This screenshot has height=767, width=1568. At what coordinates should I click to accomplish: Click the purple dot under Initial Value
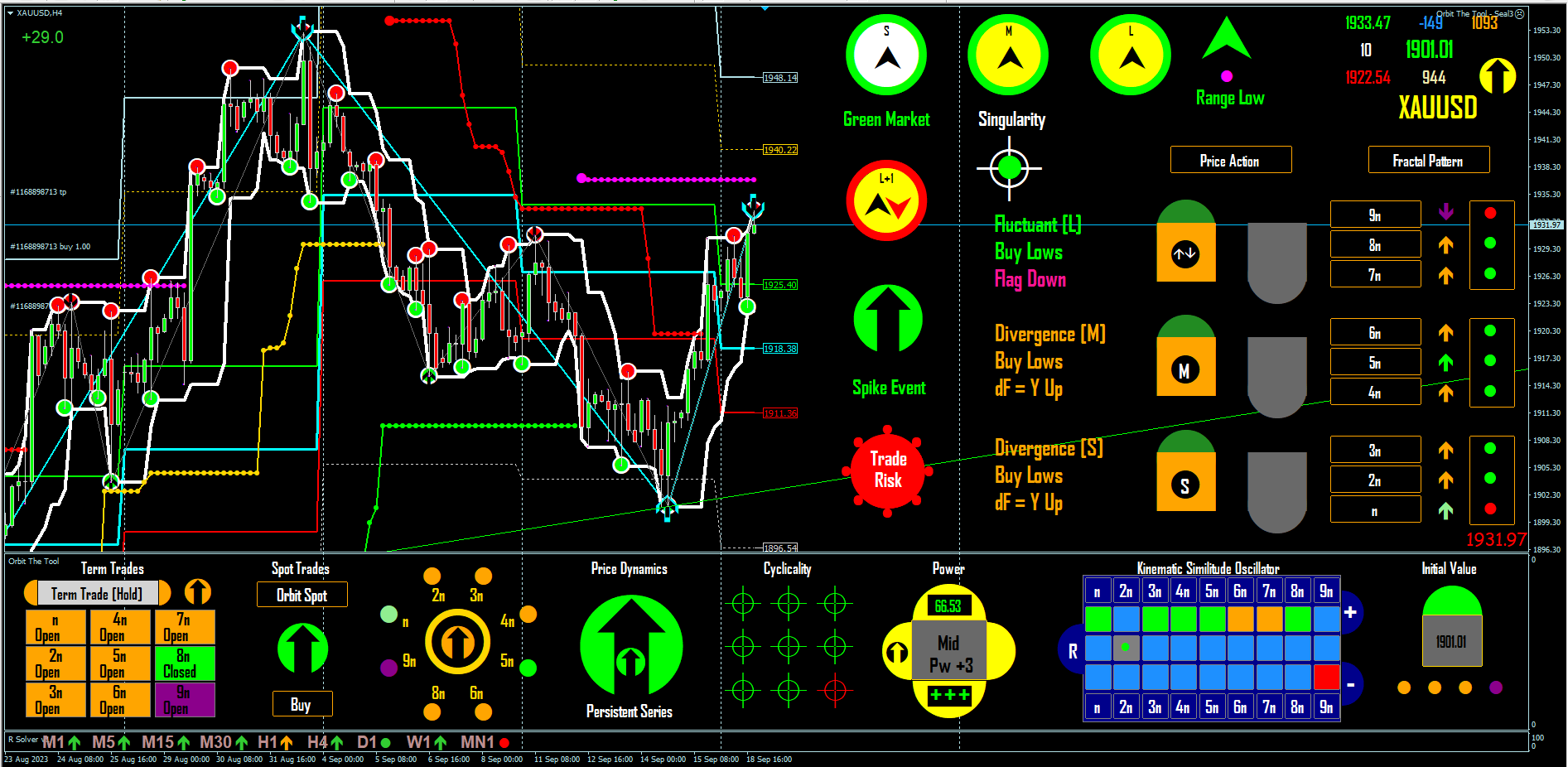point(1496,687)
